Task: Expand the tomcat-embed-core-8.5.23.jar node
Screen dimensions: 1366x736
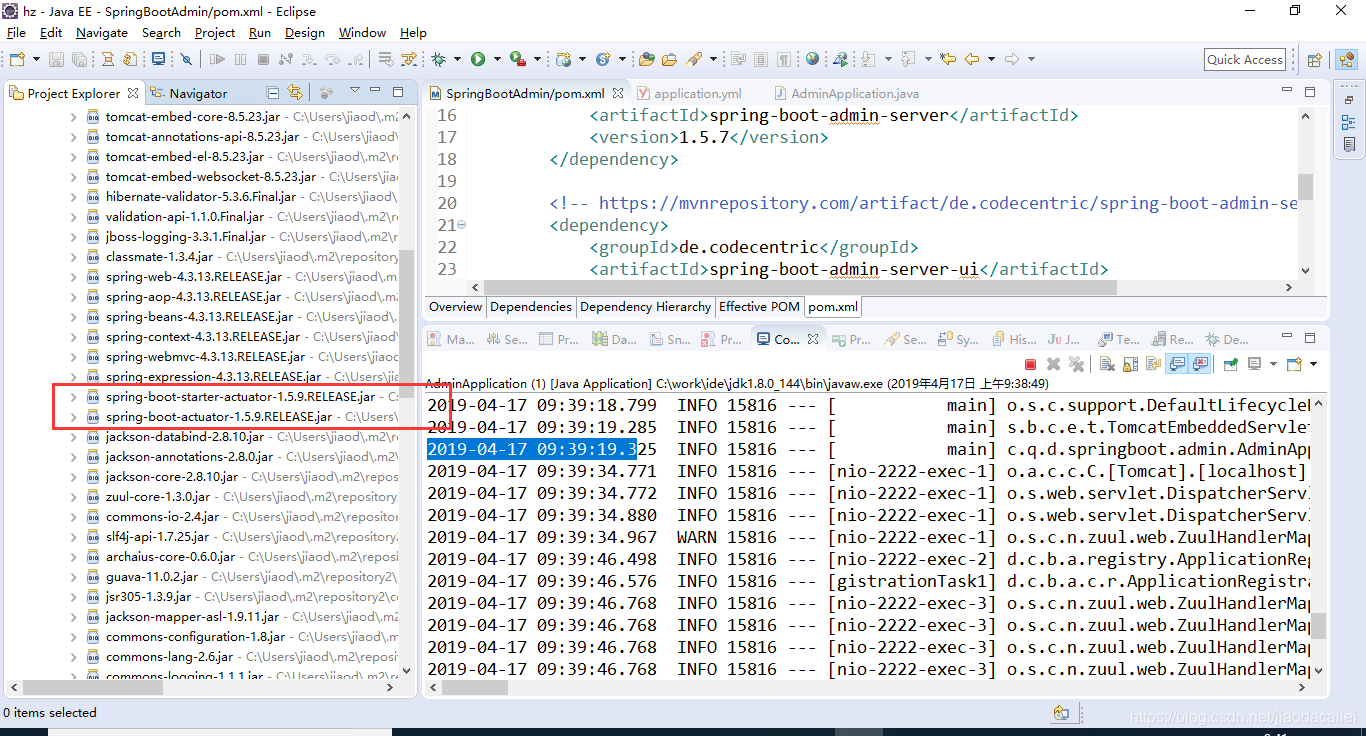Action: coord(73,117)
